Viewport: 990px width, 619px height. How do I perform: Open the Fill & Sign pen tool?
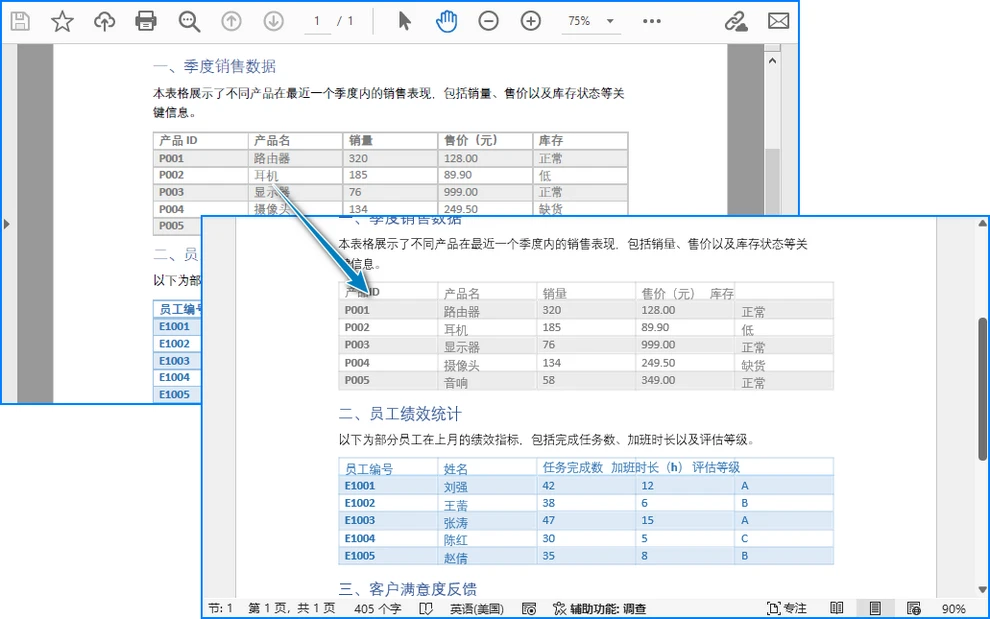pyautogui.click(x=736, y=20)
